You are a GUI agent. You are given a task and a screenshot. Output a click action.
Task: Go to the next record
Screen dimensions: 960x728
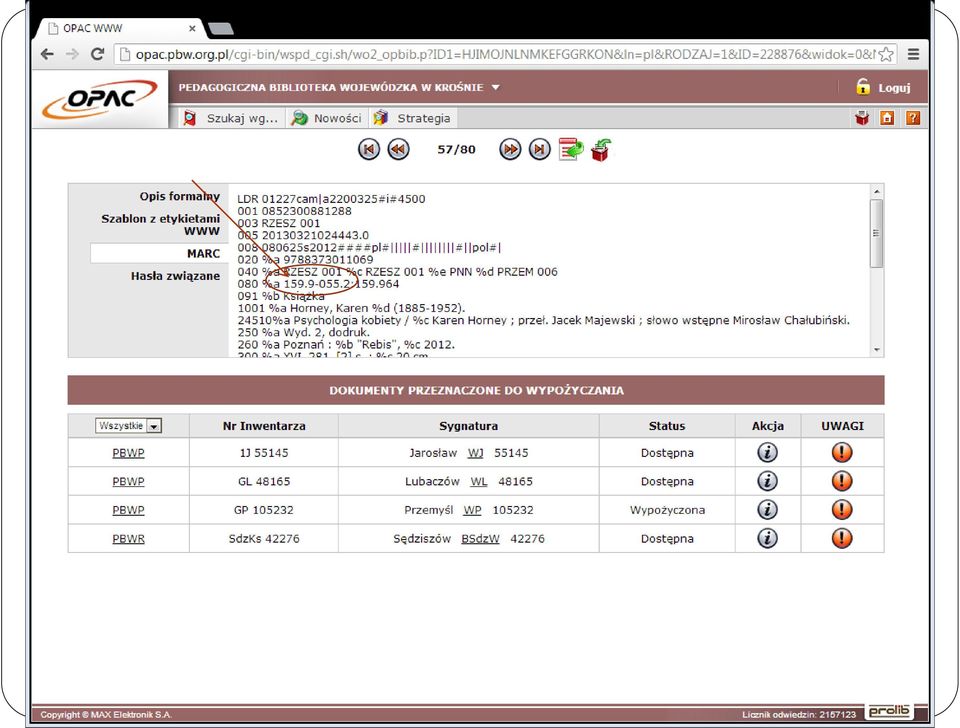pyautogui.click(x=510, y=149)
